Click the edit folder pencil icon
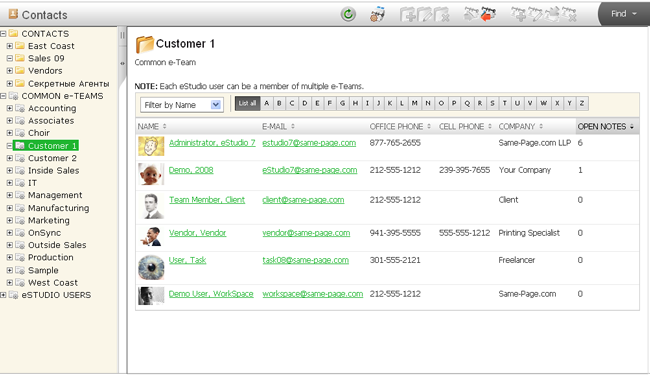Image resolution: width=650 pixels, height=376 pixels. pos(425,15)
